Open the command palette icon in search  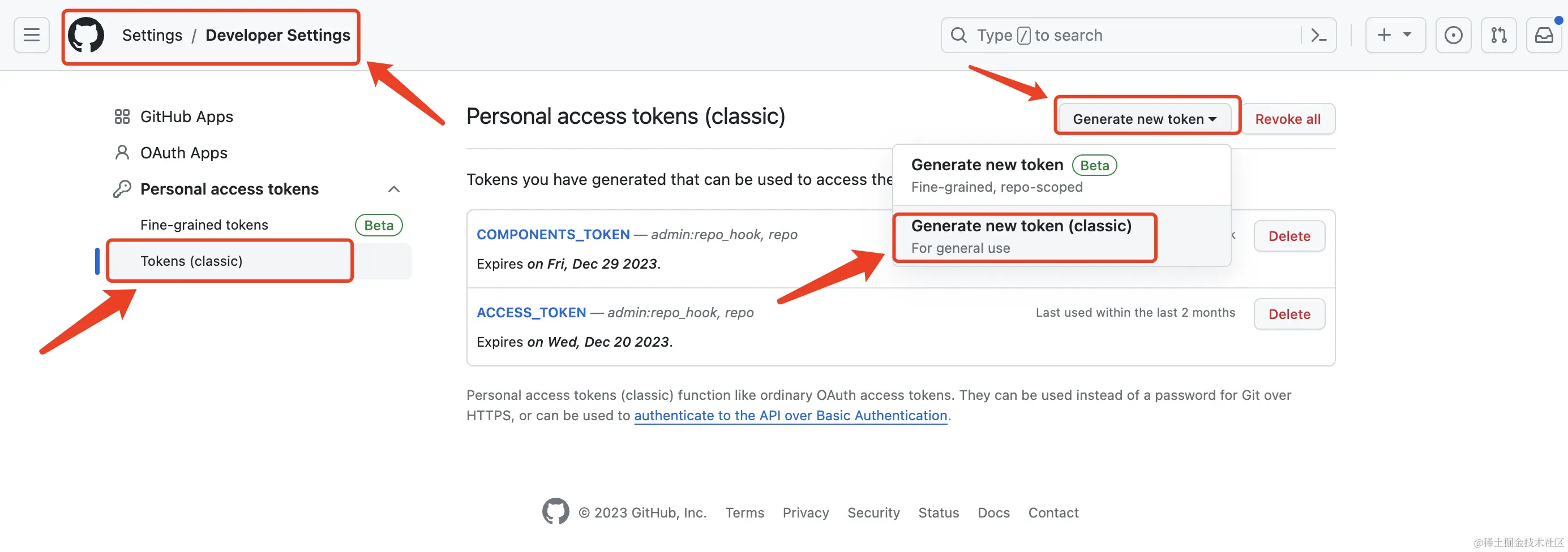coord(1318,35)
